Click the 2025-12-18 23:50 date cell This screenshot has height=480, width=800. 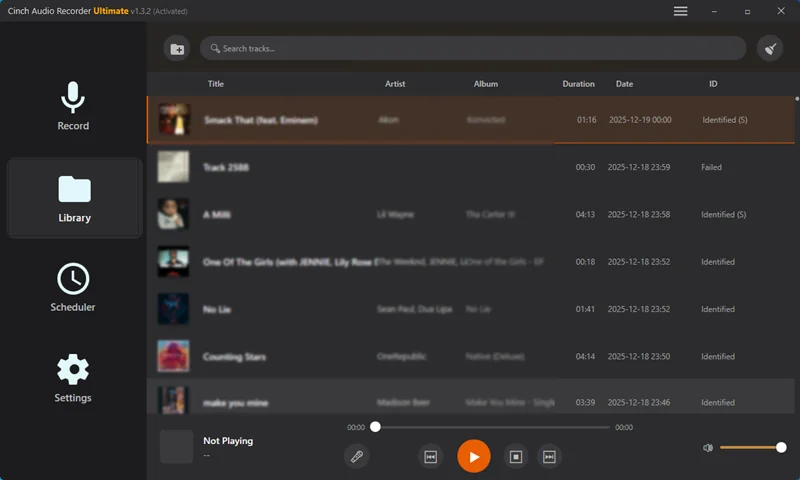tap(639, 357)
